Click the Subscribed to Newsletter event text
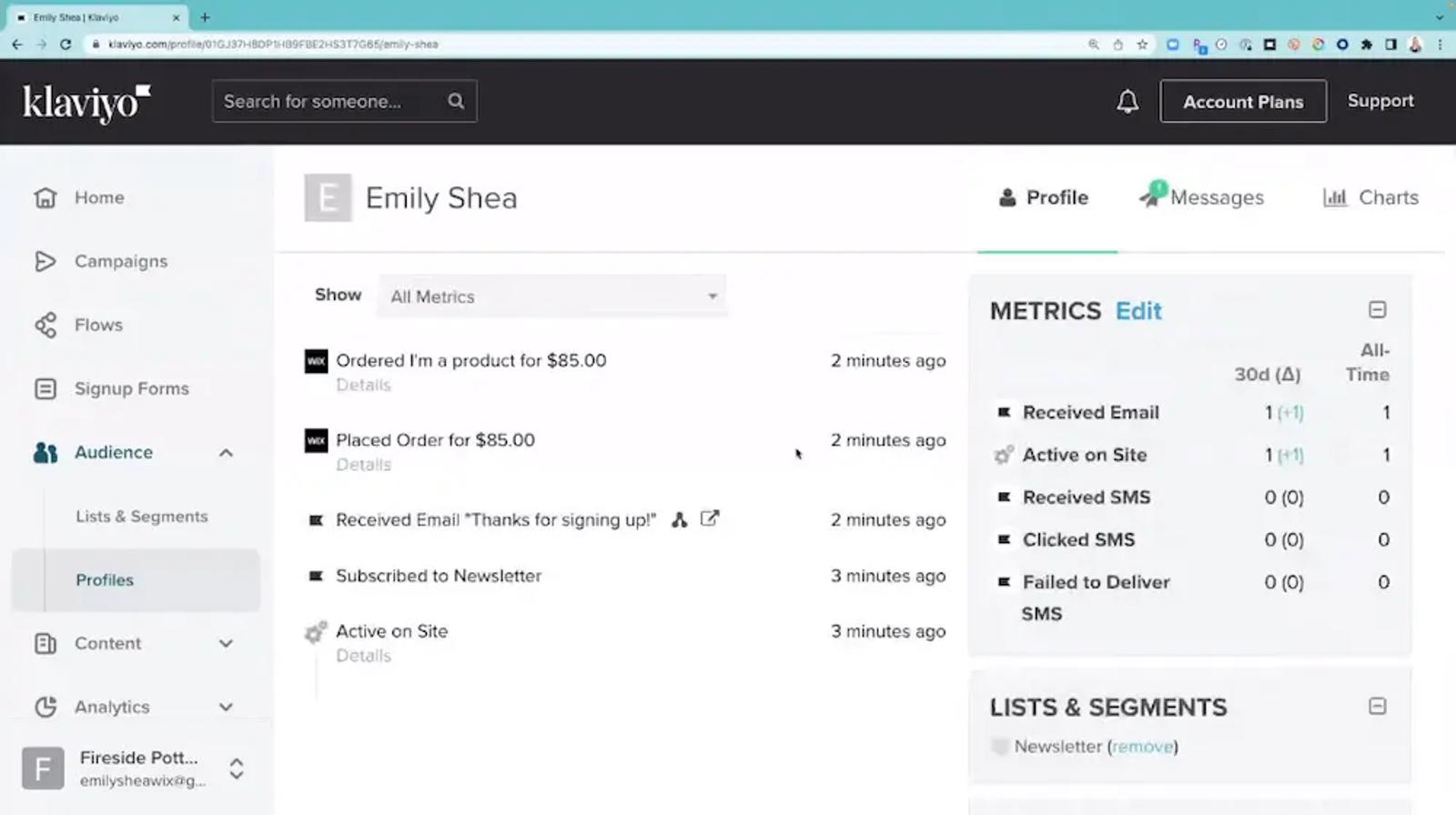Screen dimensions: 1456x815 (x=439, y=576)
